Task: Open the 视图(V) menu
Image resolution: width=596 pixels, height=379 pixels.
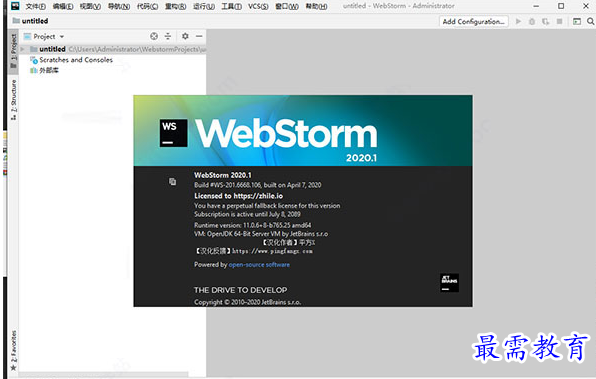Action: tap(90, 6)
